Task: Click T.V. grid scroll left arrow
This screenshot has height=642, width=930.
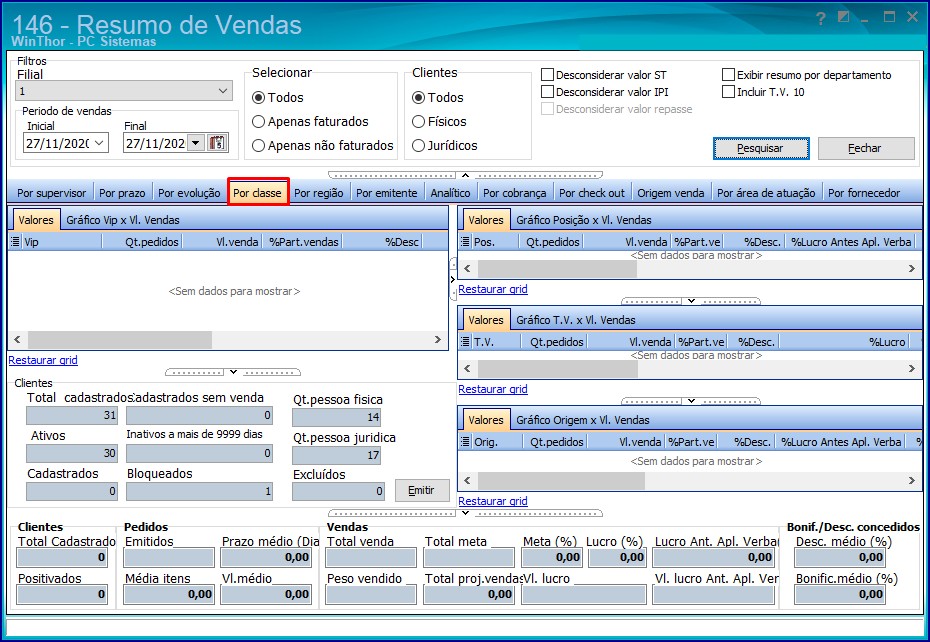Action: (x=467, y=368)
